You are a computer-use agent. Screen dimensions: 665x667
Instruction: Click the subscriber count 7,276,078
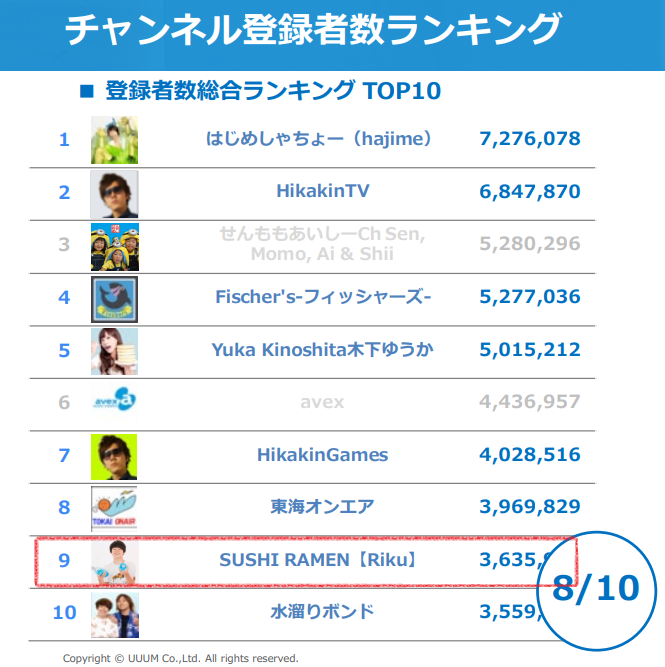(530, 139)
